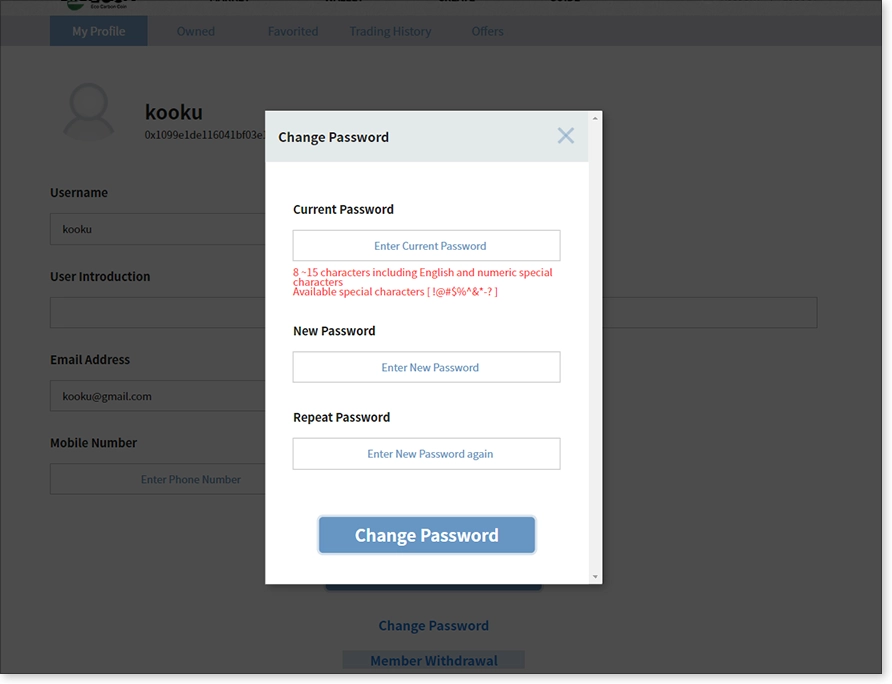Click the Email Address field with kooku@gmail.com

(x=158, y=396)
